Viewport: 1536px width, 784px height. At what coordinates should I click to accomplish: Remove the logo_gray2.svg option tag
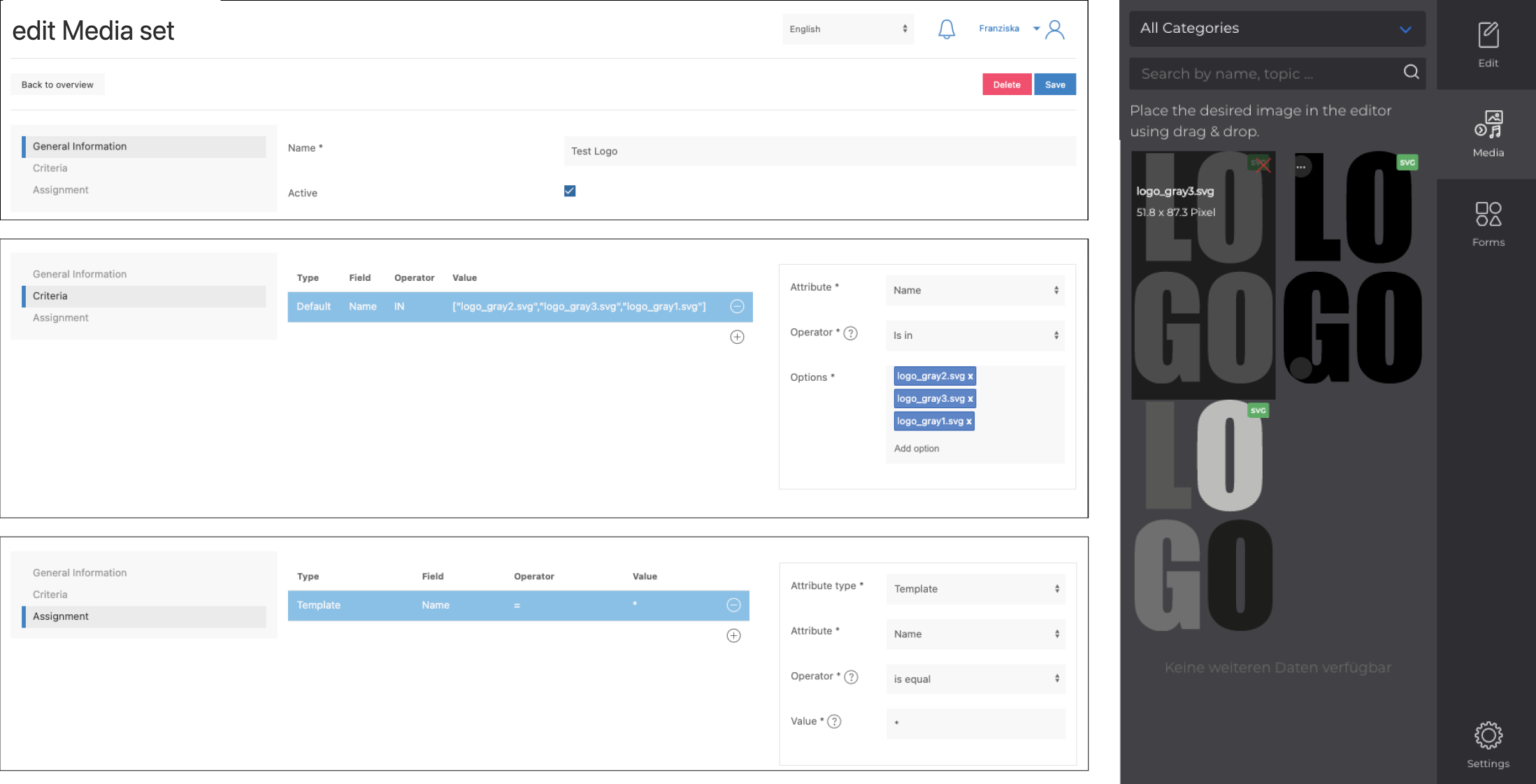coord(970,376)
